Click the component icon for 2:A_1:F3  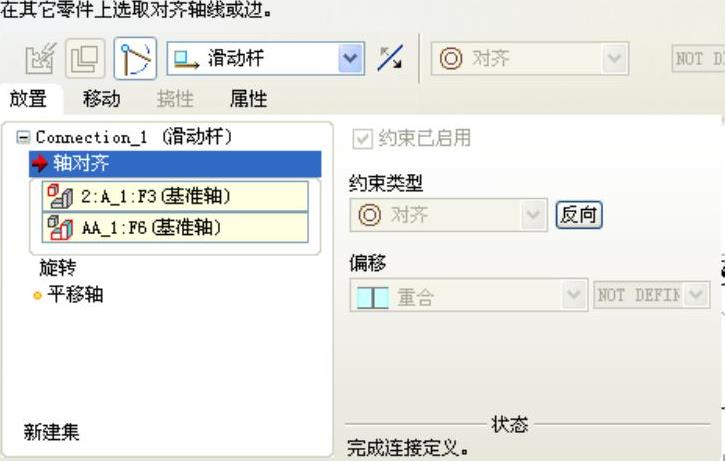coord(60,196)
